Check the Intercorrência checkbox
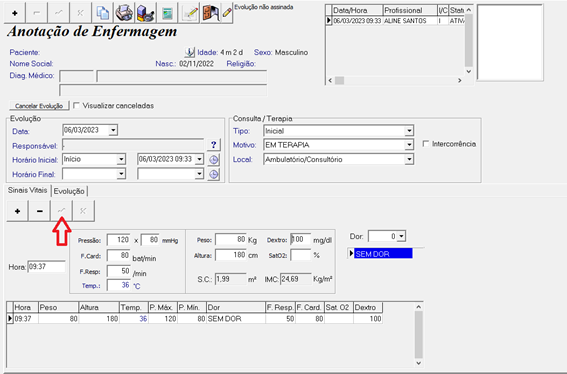Image resolution: width=567 pixels, height=374 pixels. pyautogui.click(x=426, y=144)
